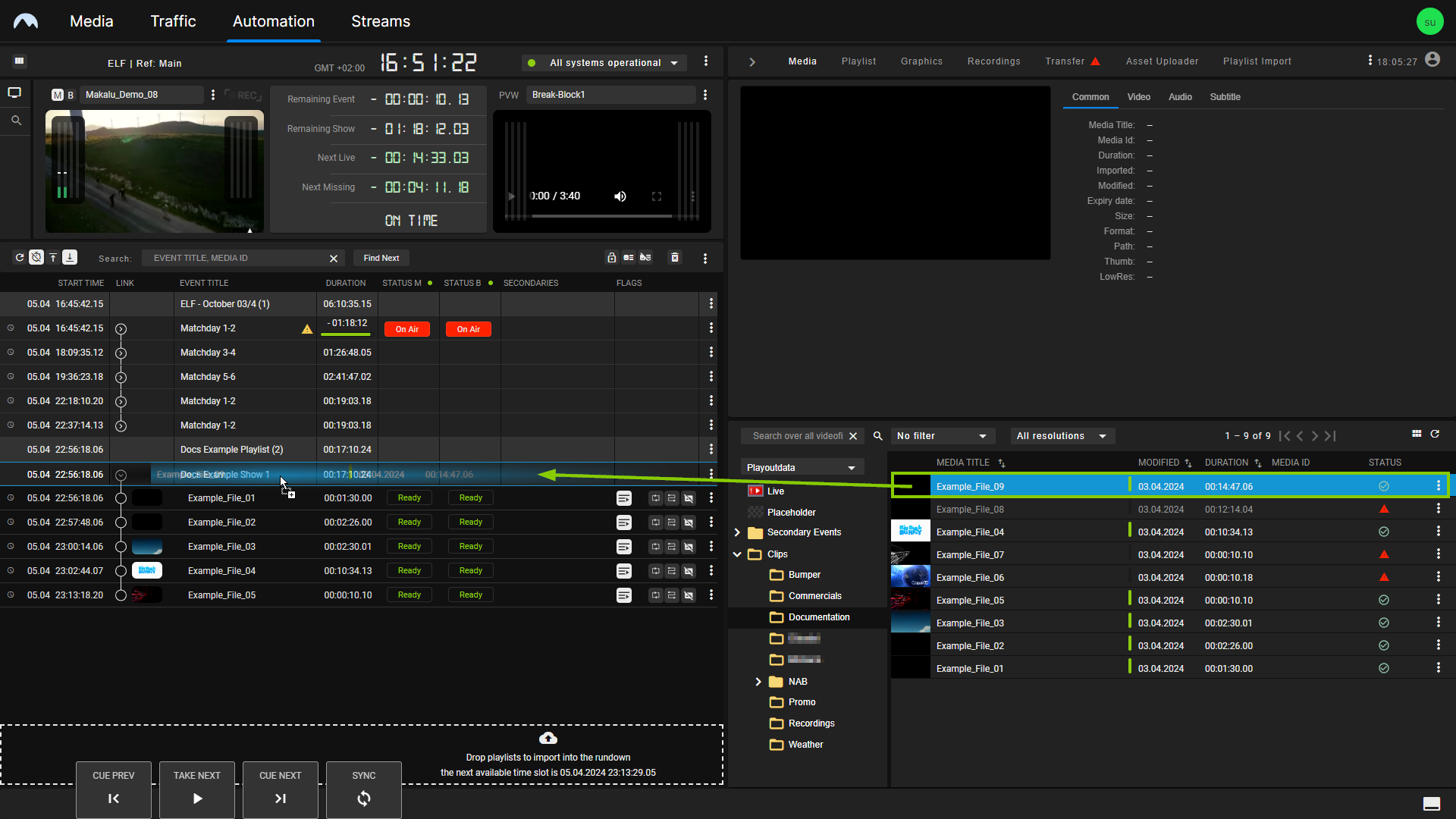The width and height of the screenshot is (1456, 819).
Task: Click the Find Next search button
Action: click(x=380, y=258)
